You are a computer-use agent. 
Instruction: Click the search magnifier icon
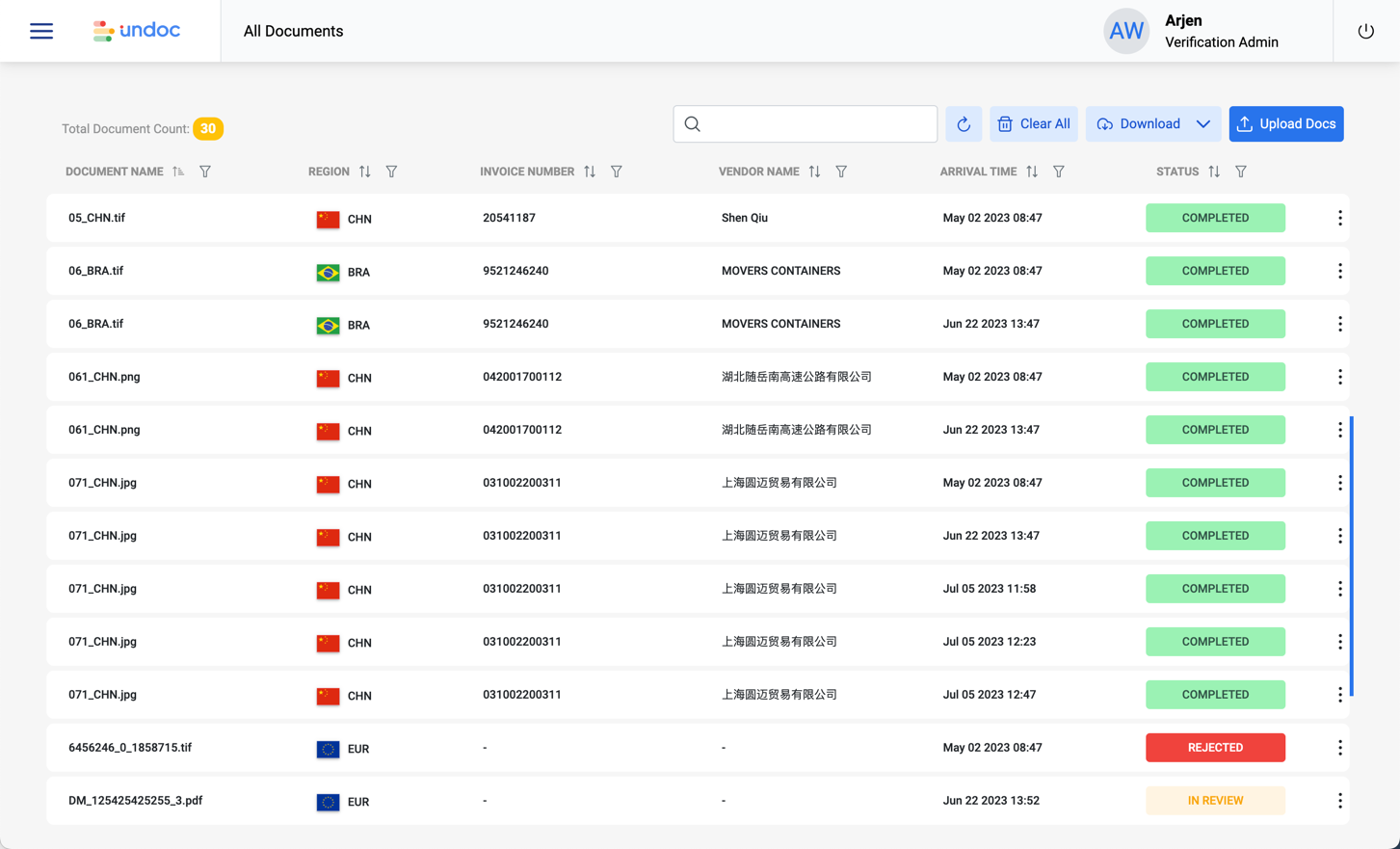(693, 124)
